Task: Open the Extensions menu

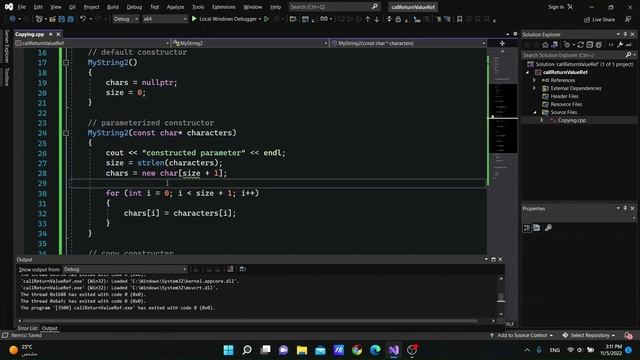Action: 224,7
